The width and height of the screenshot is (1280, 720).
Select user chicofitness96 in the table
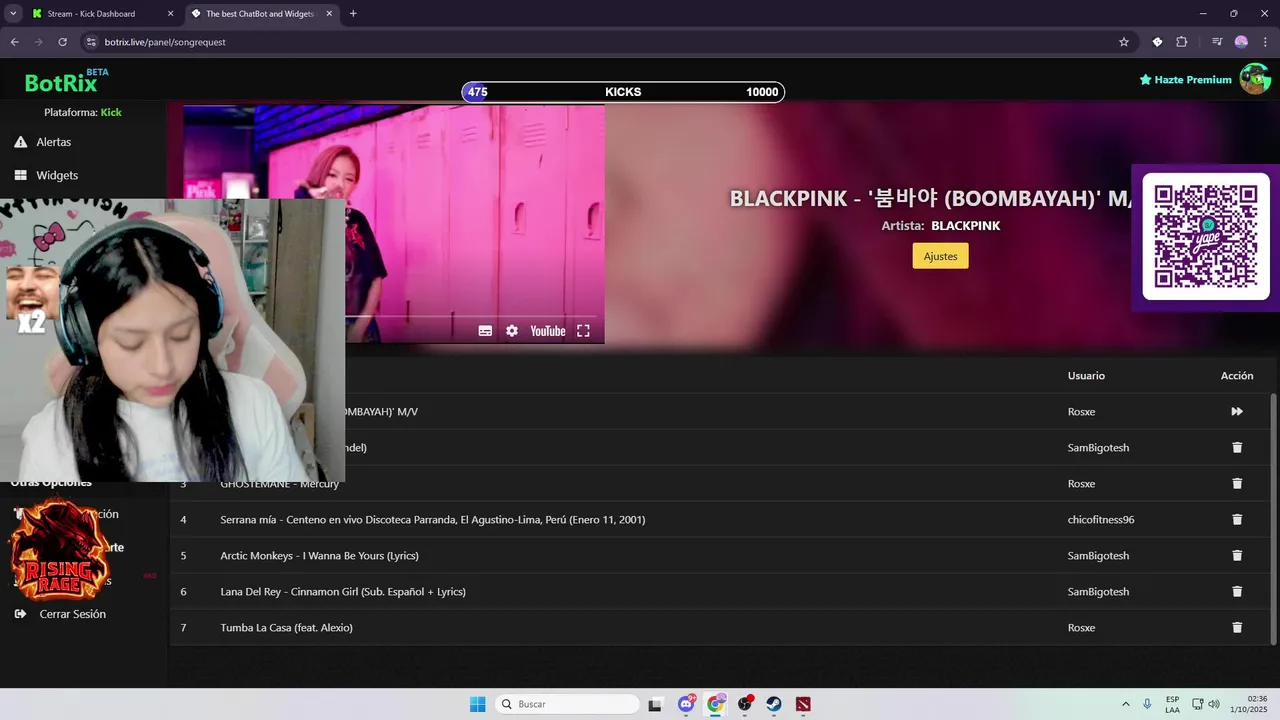[x=1101, y=519]
